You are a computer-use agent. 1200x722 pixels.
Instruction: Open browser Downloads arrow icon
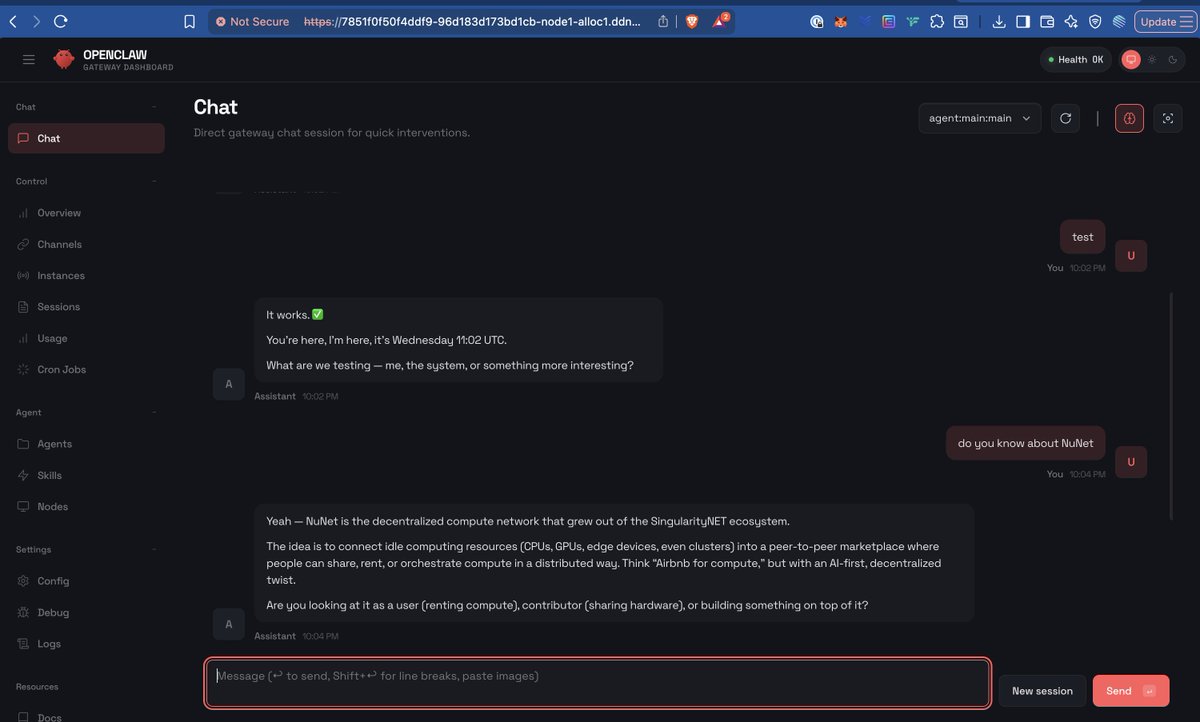[x=998, y=21]
